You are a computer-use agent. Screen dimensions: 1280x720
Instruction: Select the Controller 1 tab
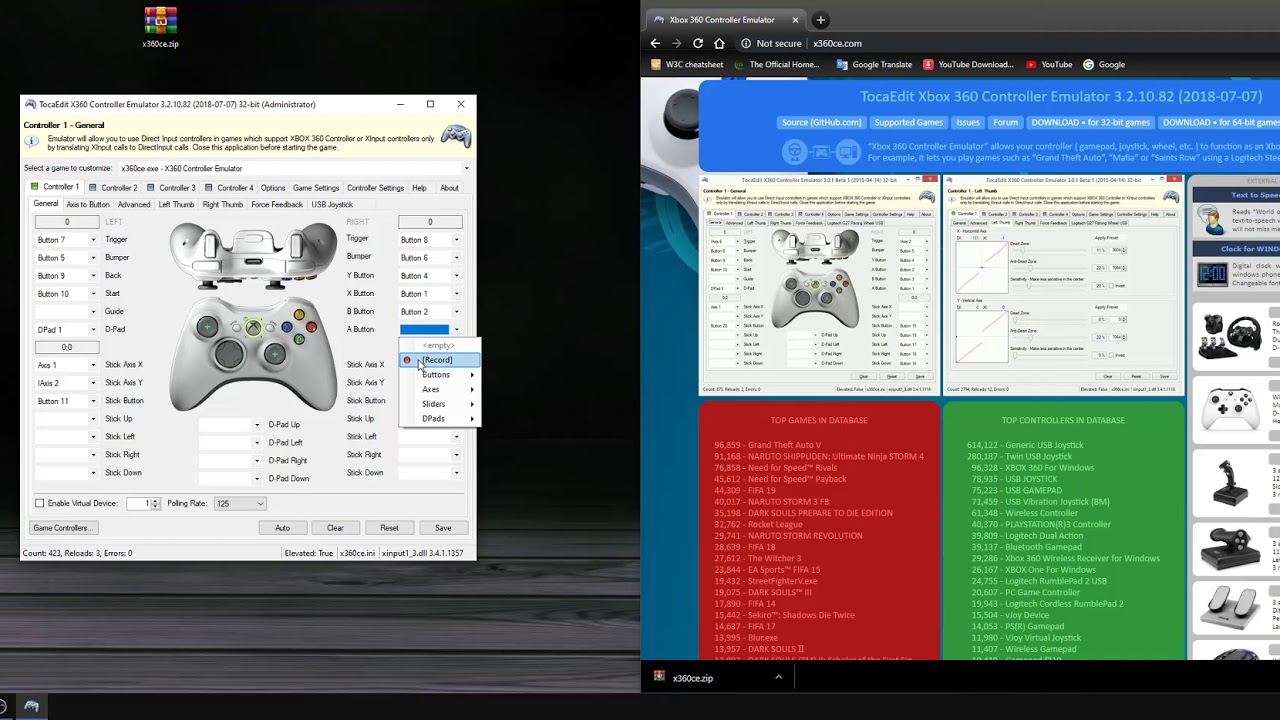55,187
